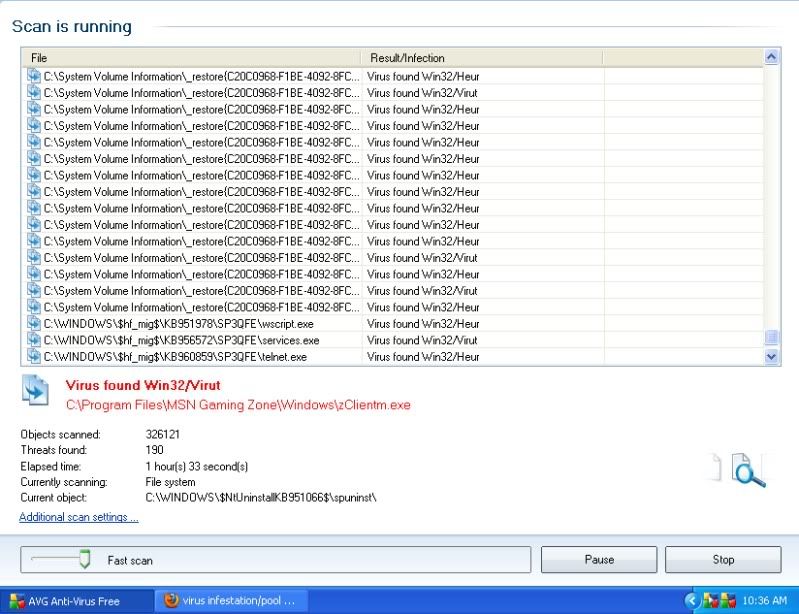Click the infection result in the wscript.exe row
The height and width of the screenshot is (614, 799).
[423, 324]
